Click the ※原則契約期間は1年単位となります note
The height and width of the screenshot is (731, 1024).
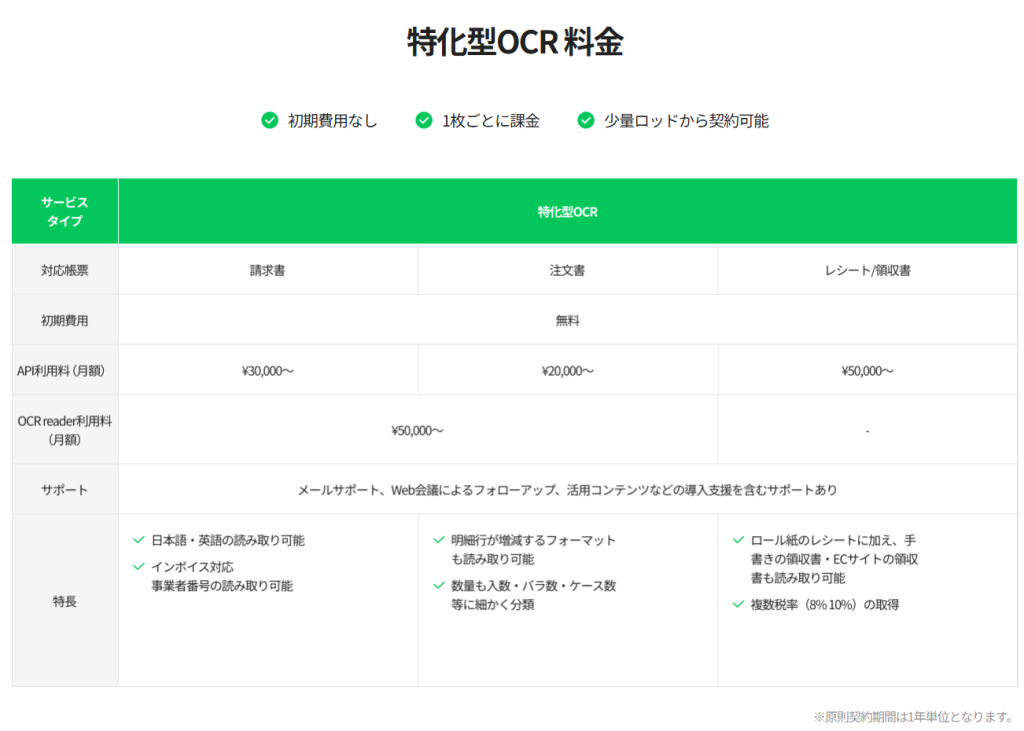point(915,716)
